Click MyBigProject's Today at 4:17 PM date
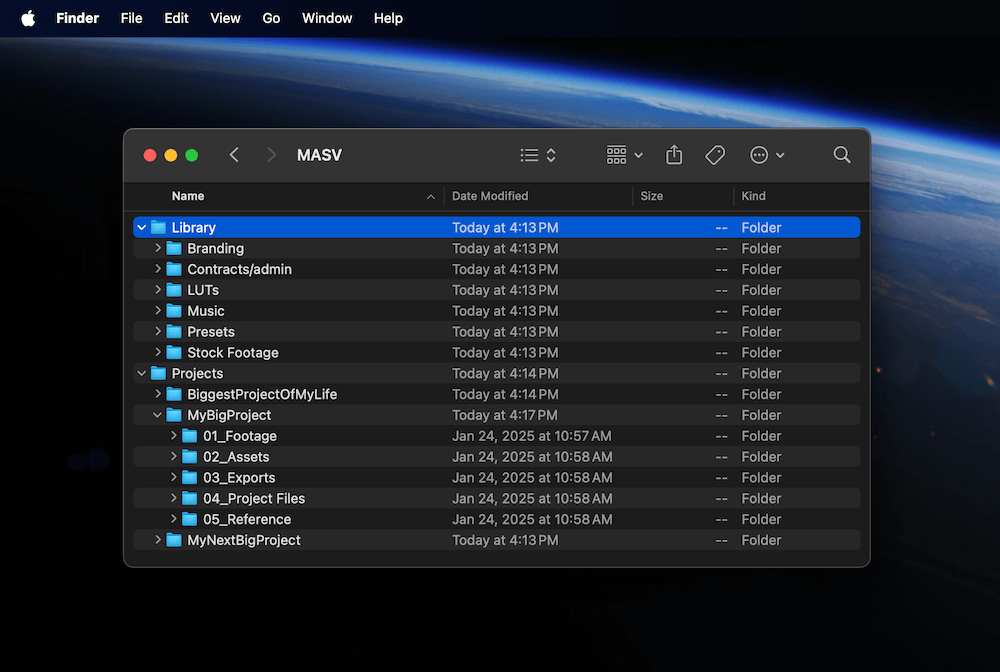 (505, 415)
